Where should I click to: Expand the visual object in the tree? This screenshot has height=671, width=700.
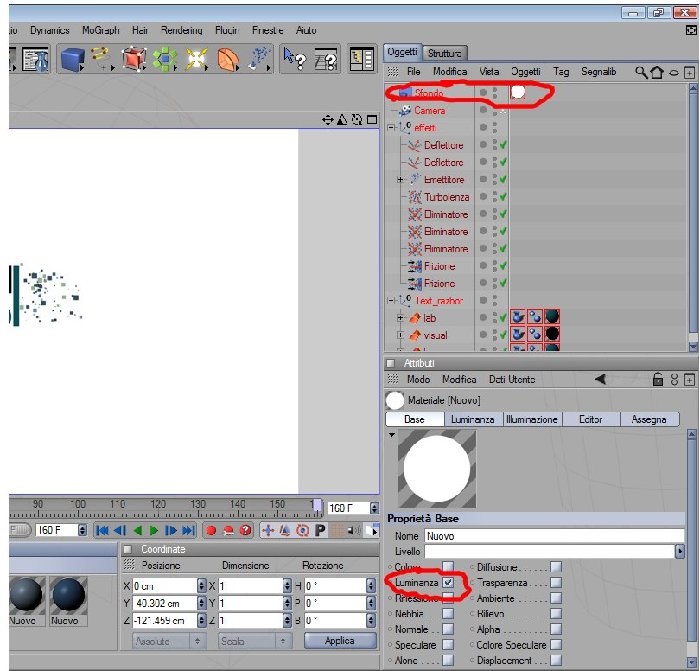click(400, 335)
